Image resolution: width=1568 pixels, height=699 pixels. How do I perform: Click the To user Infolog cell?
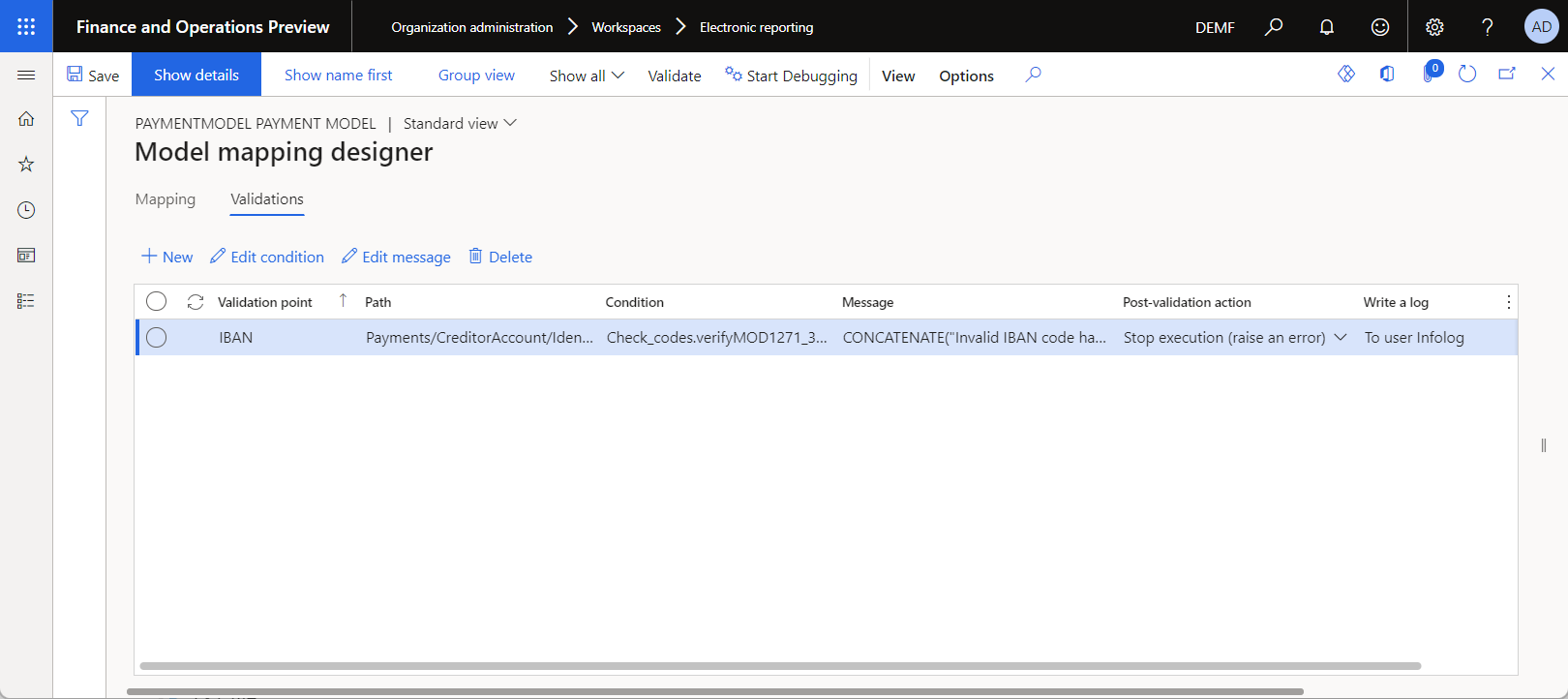(1414, 337)
